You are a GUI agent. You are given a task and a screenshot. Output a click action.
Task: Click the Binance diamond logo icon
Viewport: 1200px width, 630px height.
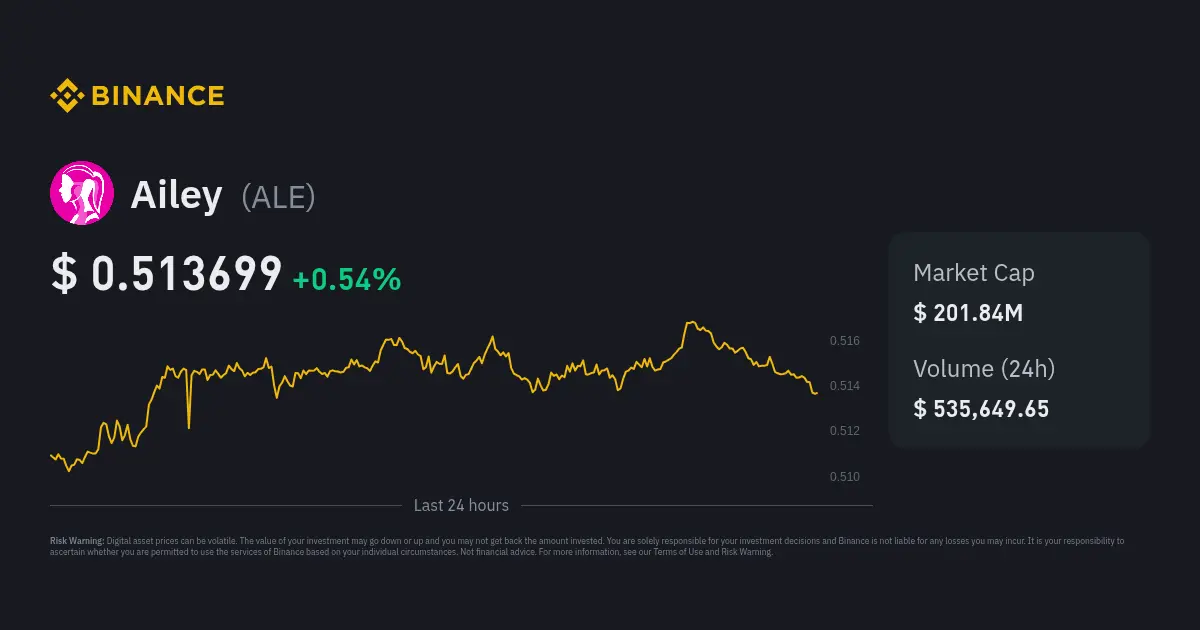click(x=67, y=96)
